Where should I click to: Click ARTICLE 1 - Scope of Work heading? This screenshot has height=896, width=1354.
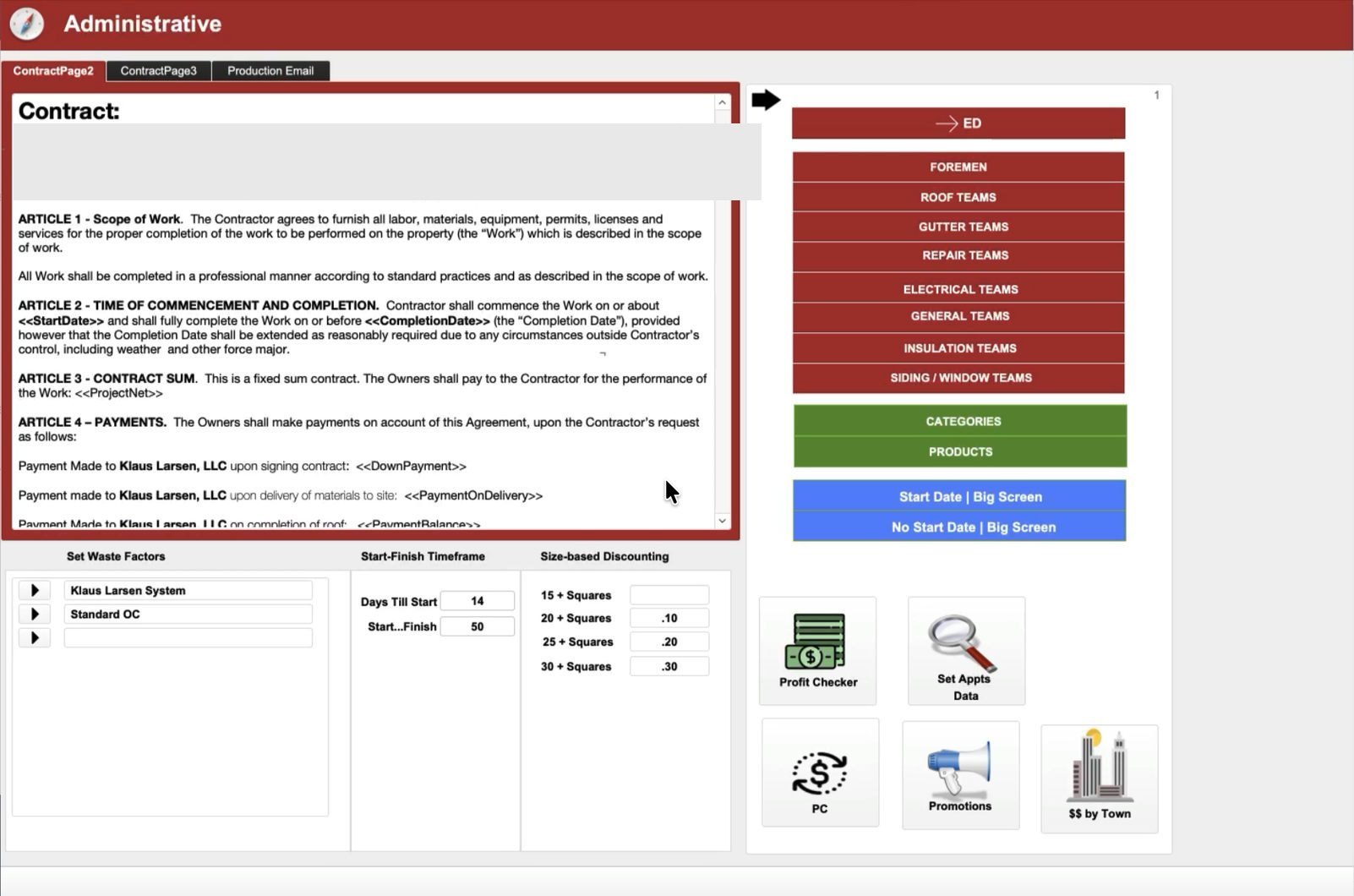(100, 219)
